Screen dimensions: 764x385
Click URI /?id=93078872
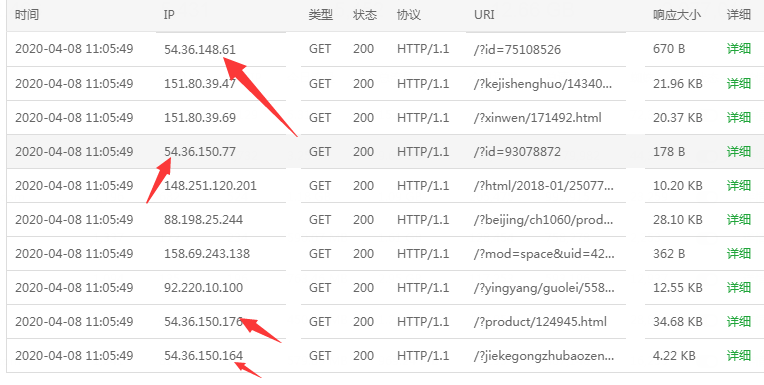pos(517,152)
